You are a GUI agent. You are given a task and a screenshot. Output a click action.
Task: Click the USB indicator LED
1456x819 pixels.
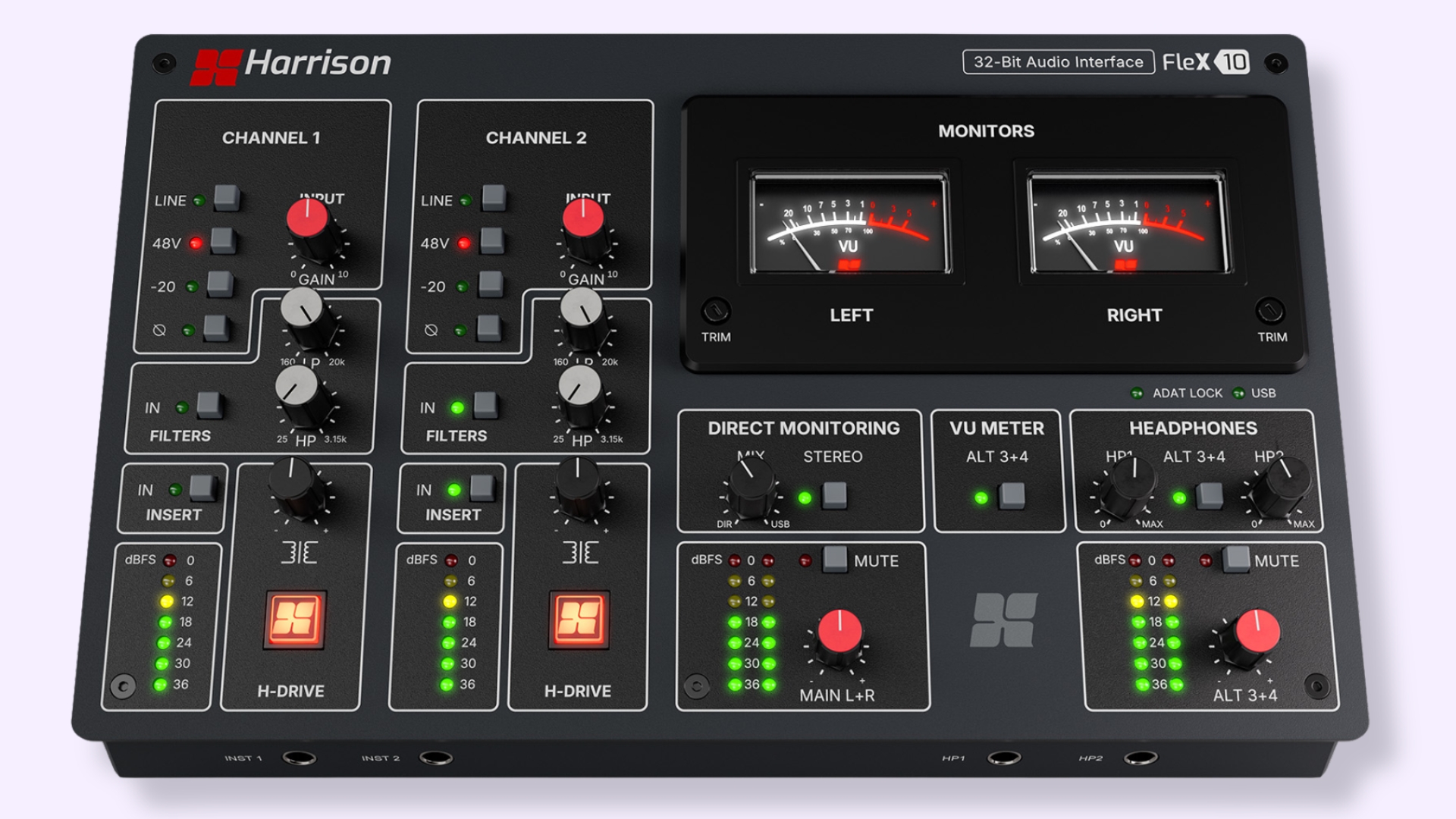pos(1238,393)
